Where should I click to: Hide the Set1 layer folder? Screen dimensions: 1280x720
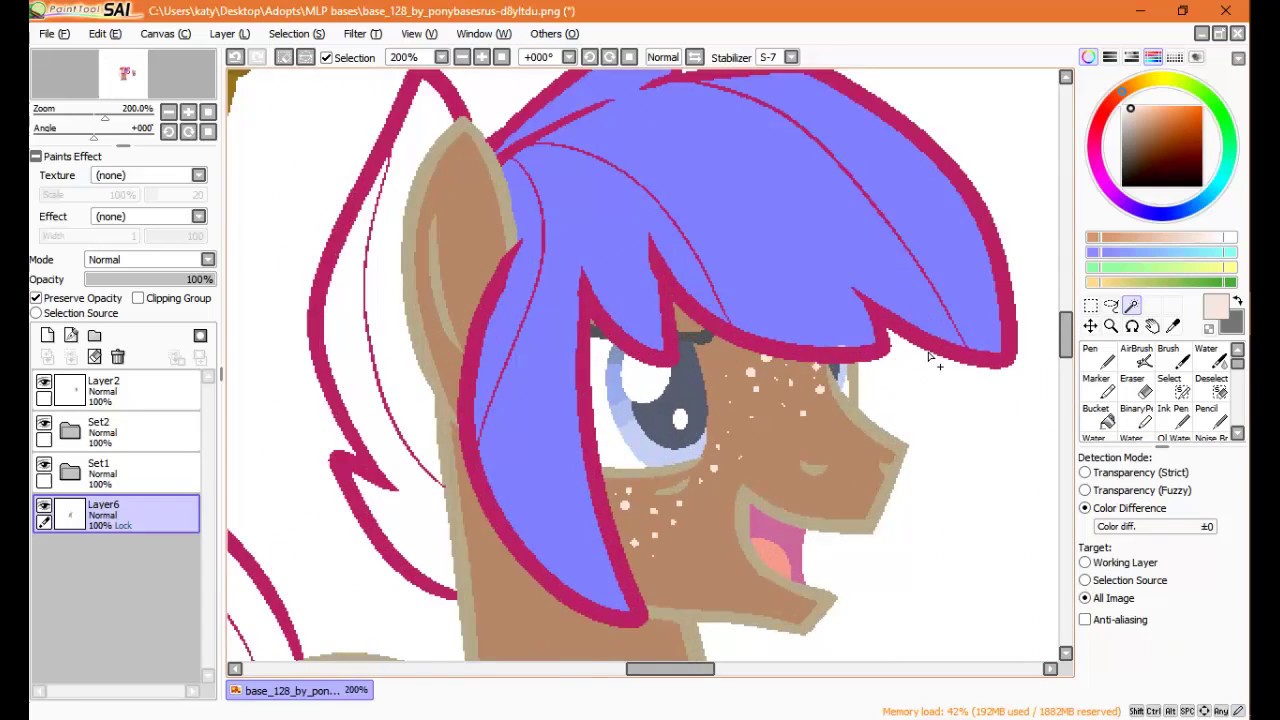pos(44,464)
